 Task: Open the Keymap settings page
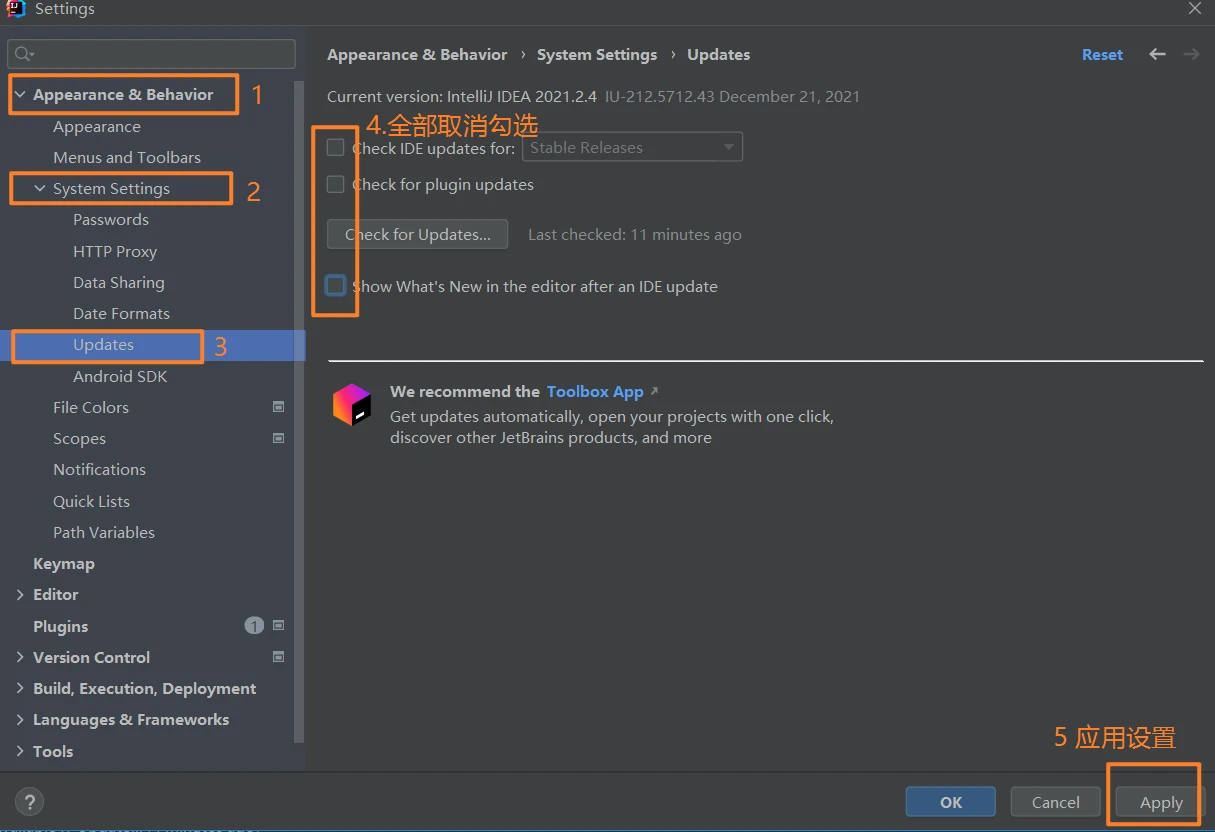64,564
